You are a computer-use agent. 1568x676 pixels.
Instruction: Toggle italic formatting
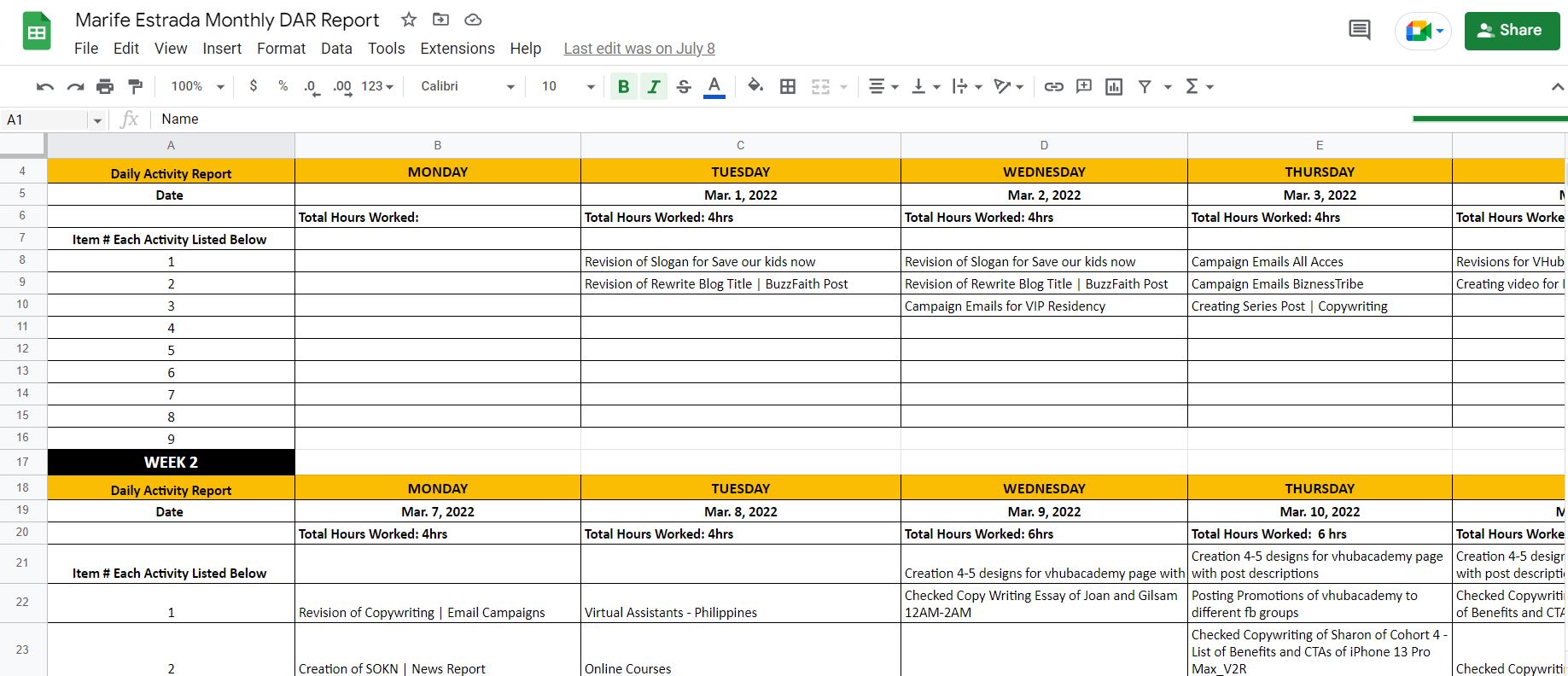coord(654,86)
